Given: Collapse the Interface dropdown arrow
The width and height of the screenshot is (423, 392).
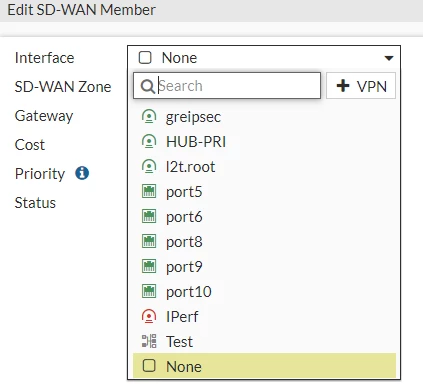Looking at the screenshot, I should (389, 58).
